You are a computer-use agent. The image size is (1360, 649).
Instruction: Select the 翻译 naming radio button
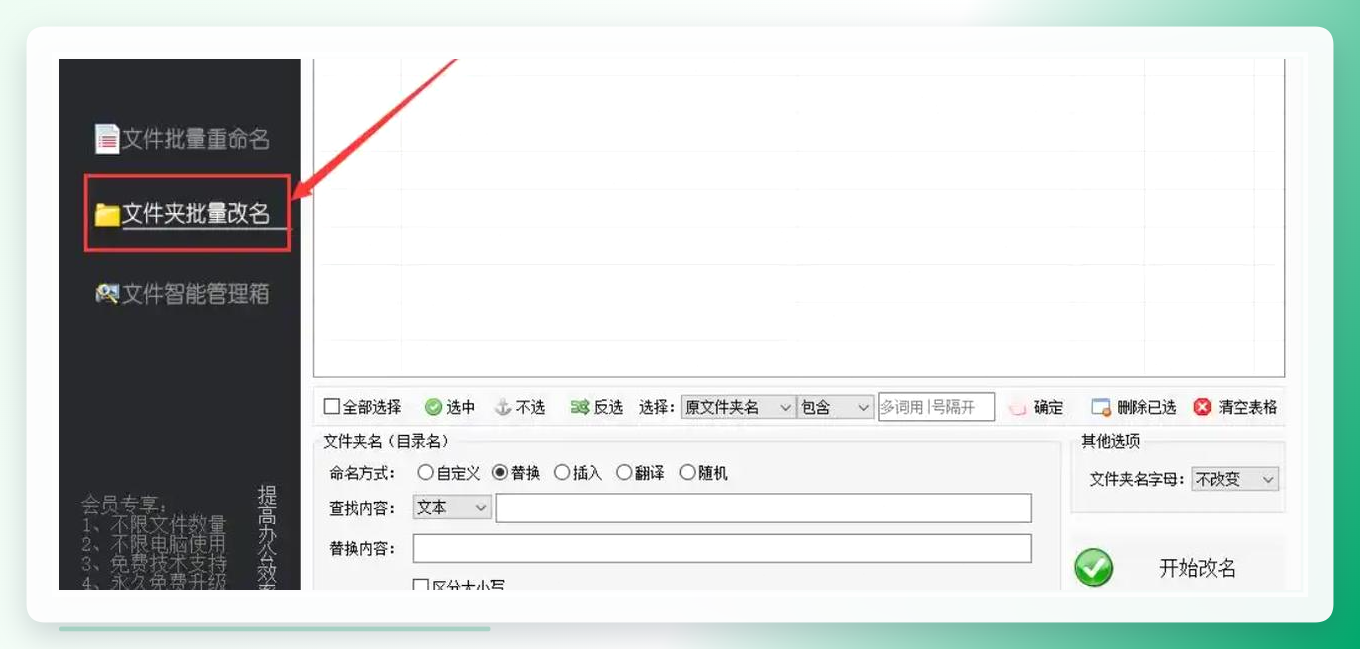click(624, 472)
